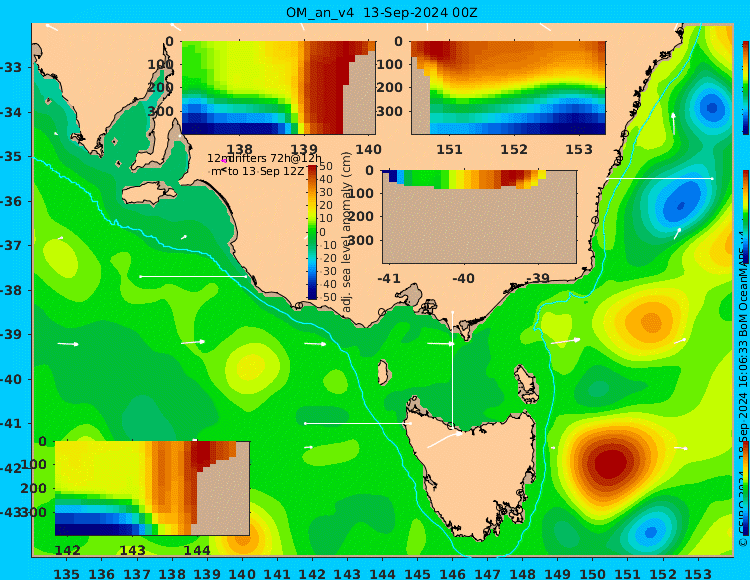750x580 pixels.
Task: Click the dark red warm eddy east of Tasmania
Action: 608,463
